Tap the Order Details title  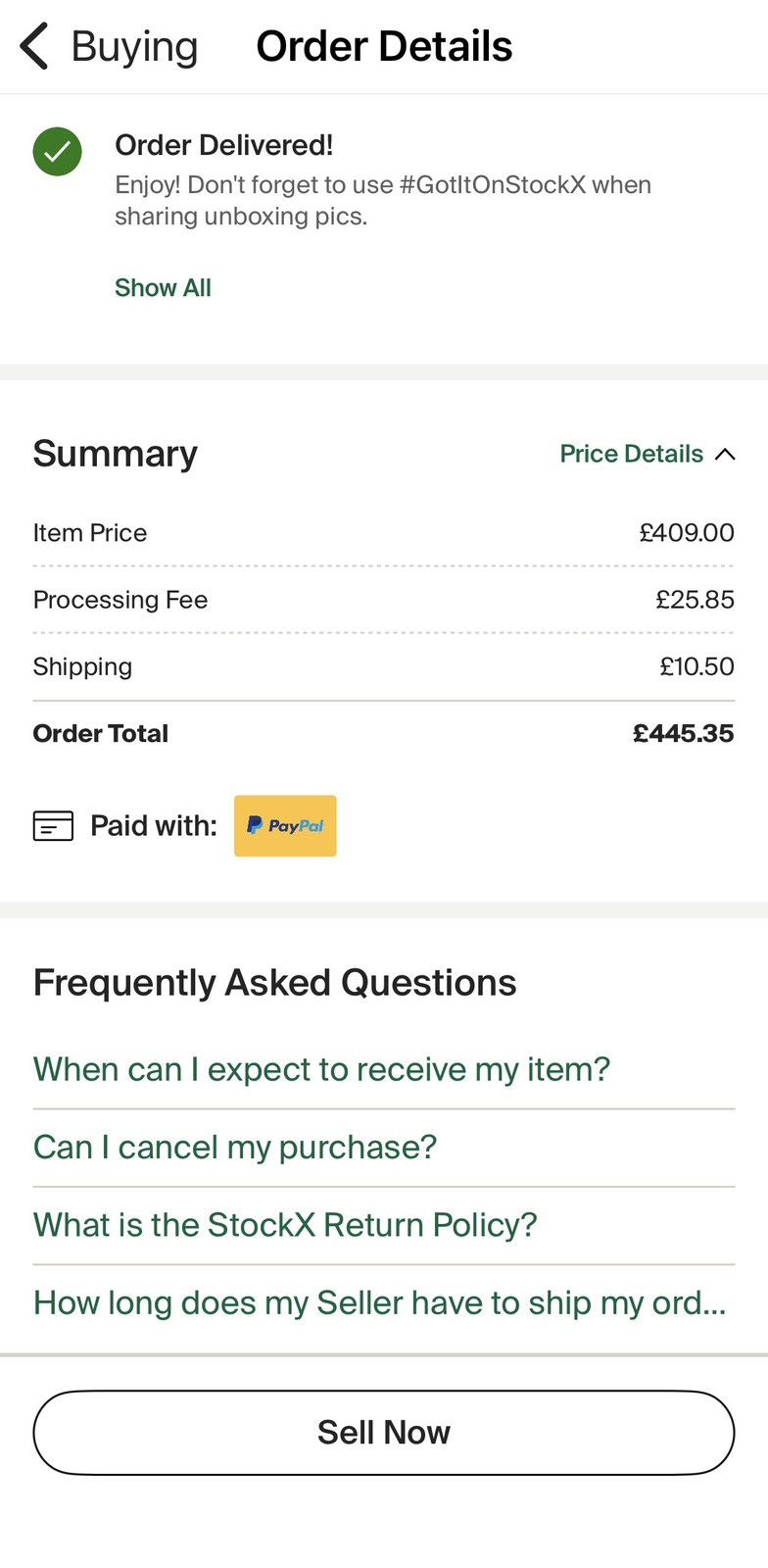(384, 46)
